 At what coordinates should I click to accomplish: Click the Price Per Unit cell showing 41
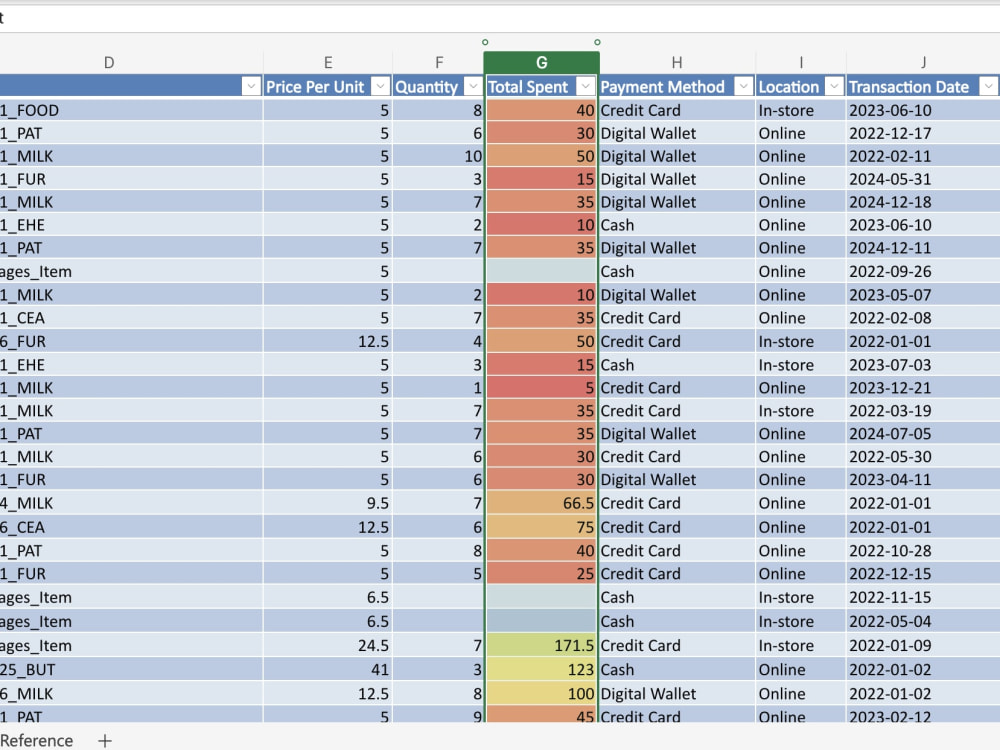tap(328, 670)
